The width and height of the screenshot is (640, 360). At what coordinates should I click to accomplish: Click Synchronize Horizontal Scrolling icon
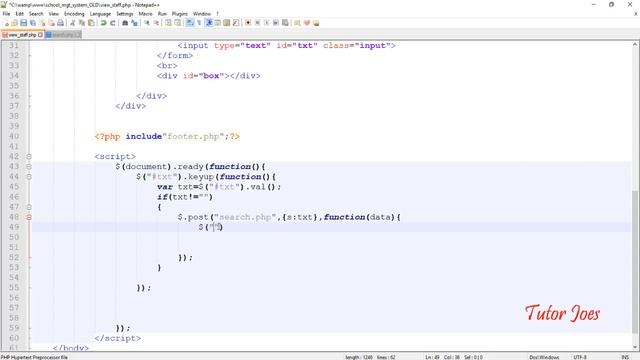[178, 23]
